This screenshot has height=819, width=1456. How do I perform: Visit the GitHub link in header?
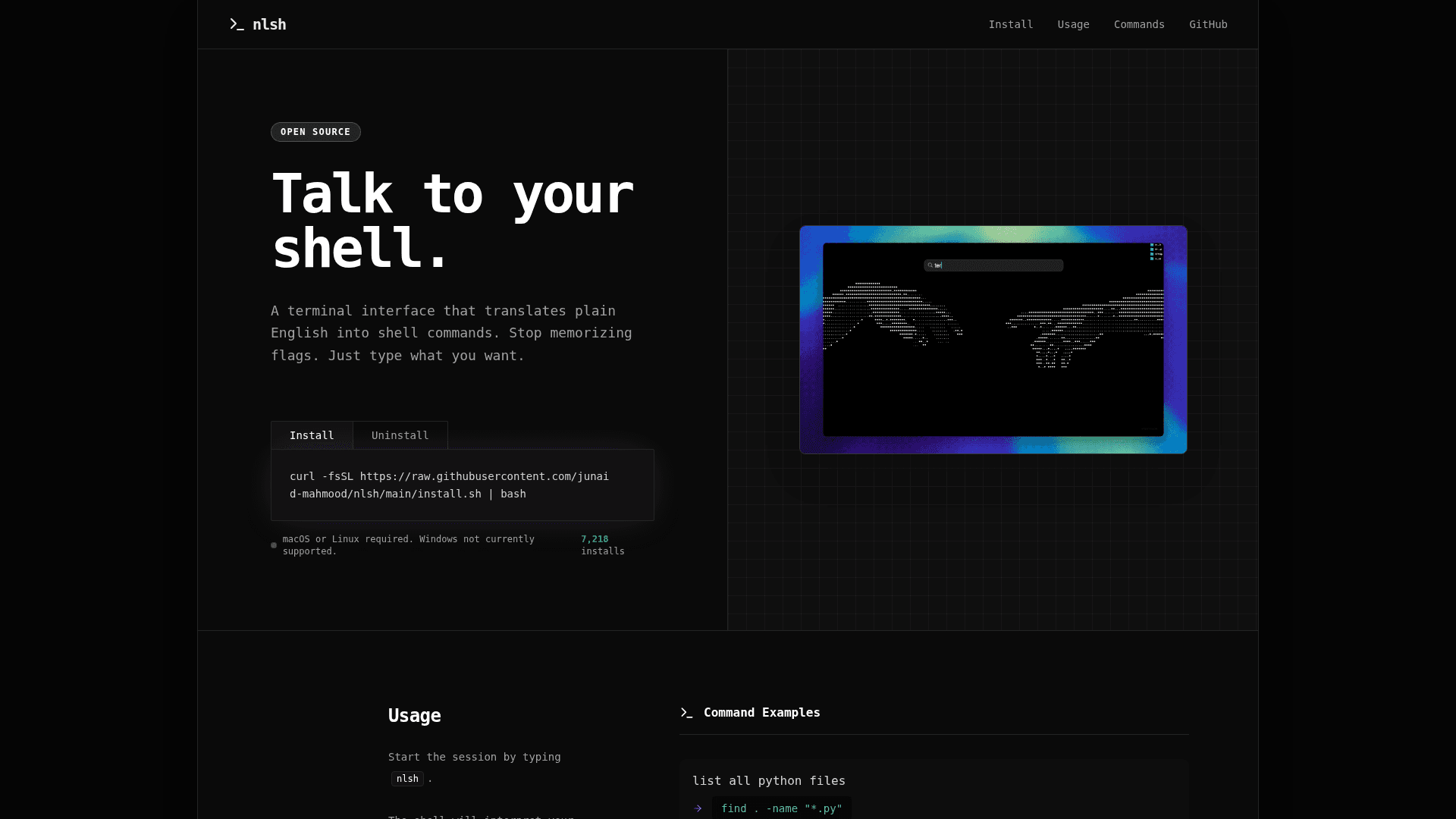click(x=1207, y=24)
